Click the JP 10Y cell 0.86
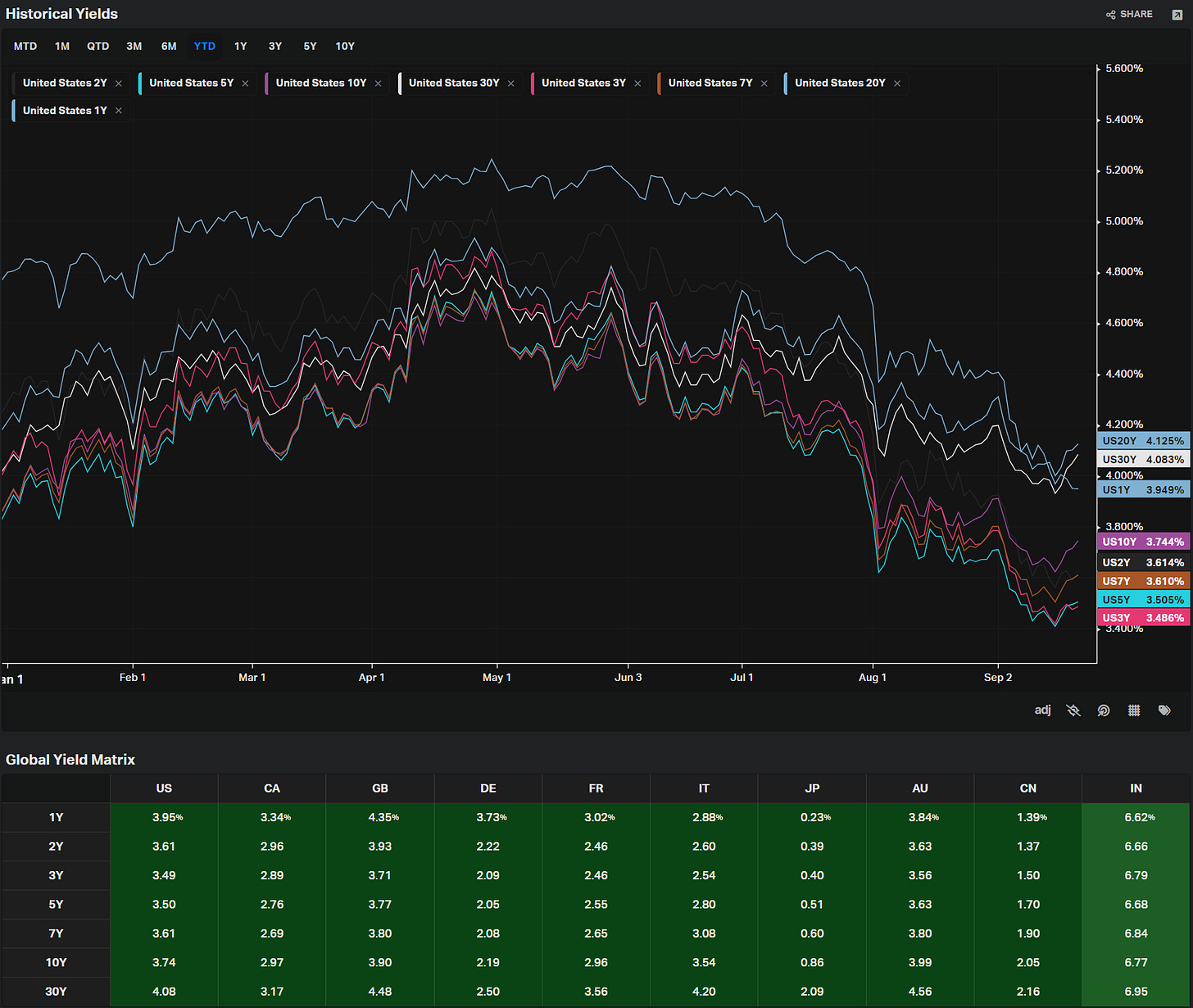 pyautogui.click(x=812, y=962)
